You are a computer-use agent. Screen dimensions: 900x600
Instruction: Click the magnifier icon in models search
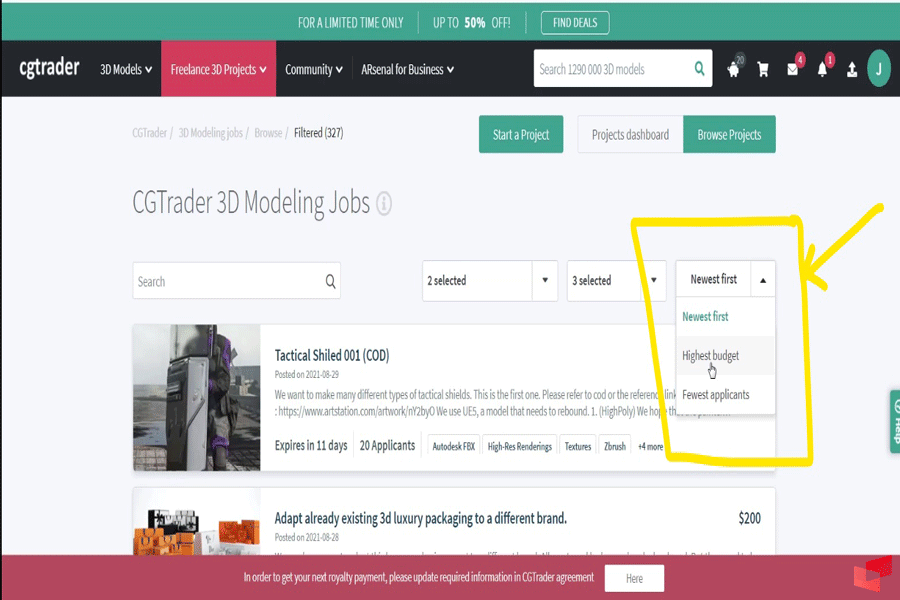point(700,69)
